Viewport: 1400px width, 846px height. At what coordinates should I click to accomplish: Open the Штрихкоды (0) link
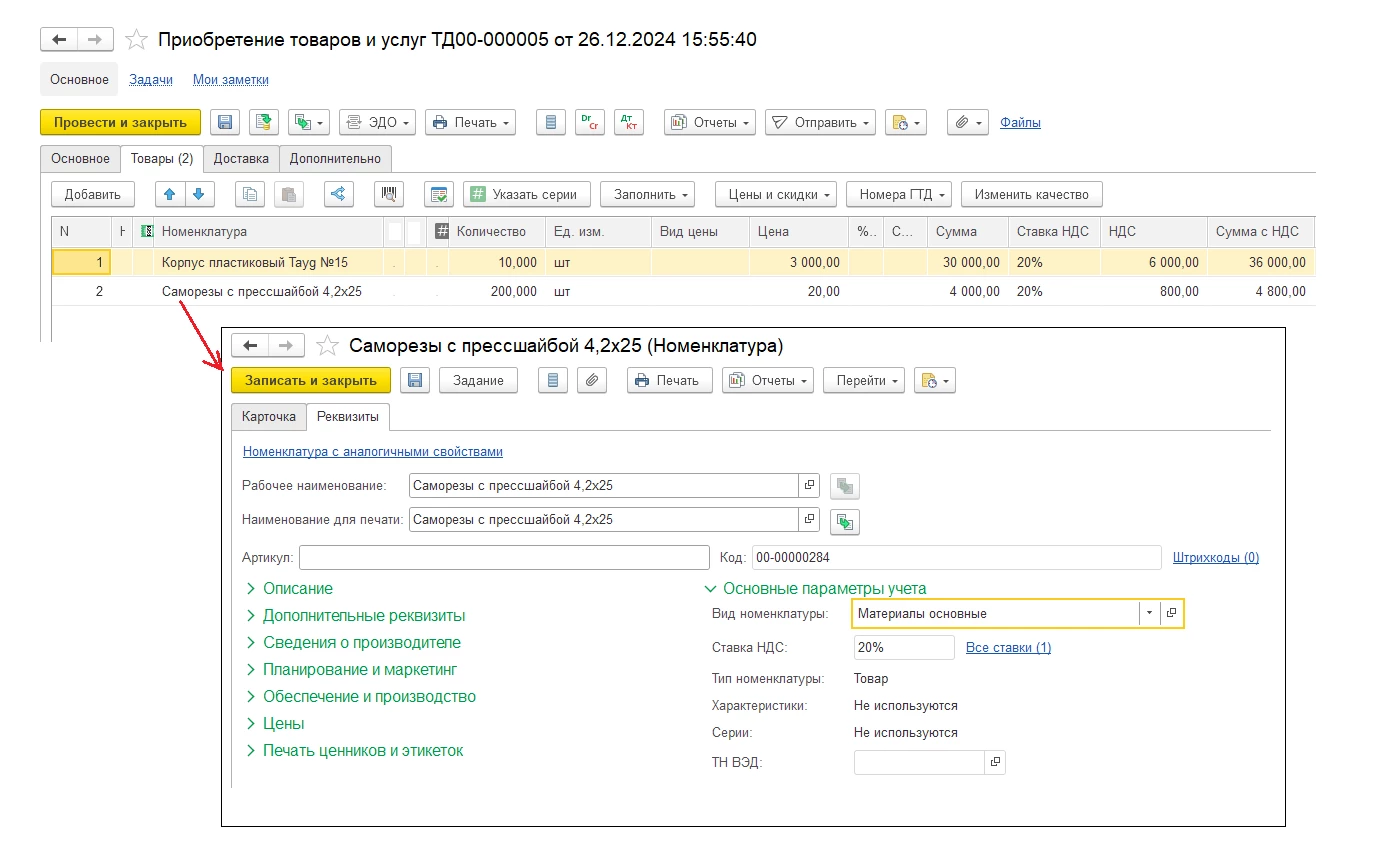click(x=1215, y=557)
